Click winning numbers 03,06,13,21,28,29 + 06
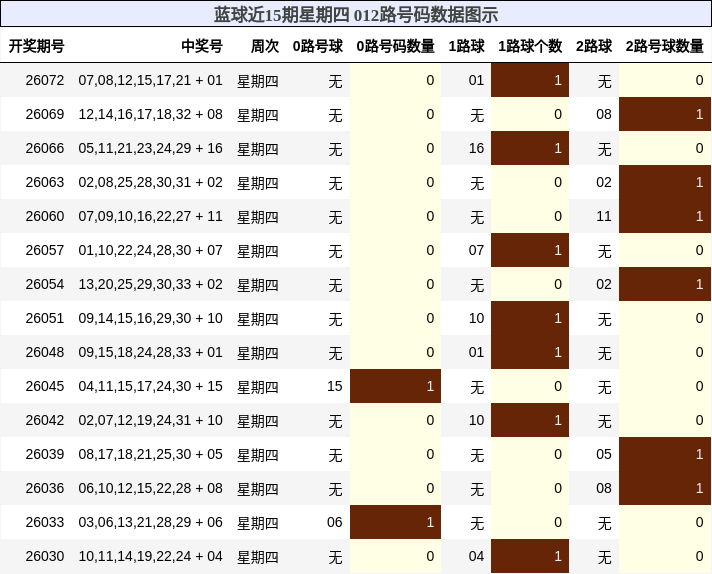 [150, 522]
